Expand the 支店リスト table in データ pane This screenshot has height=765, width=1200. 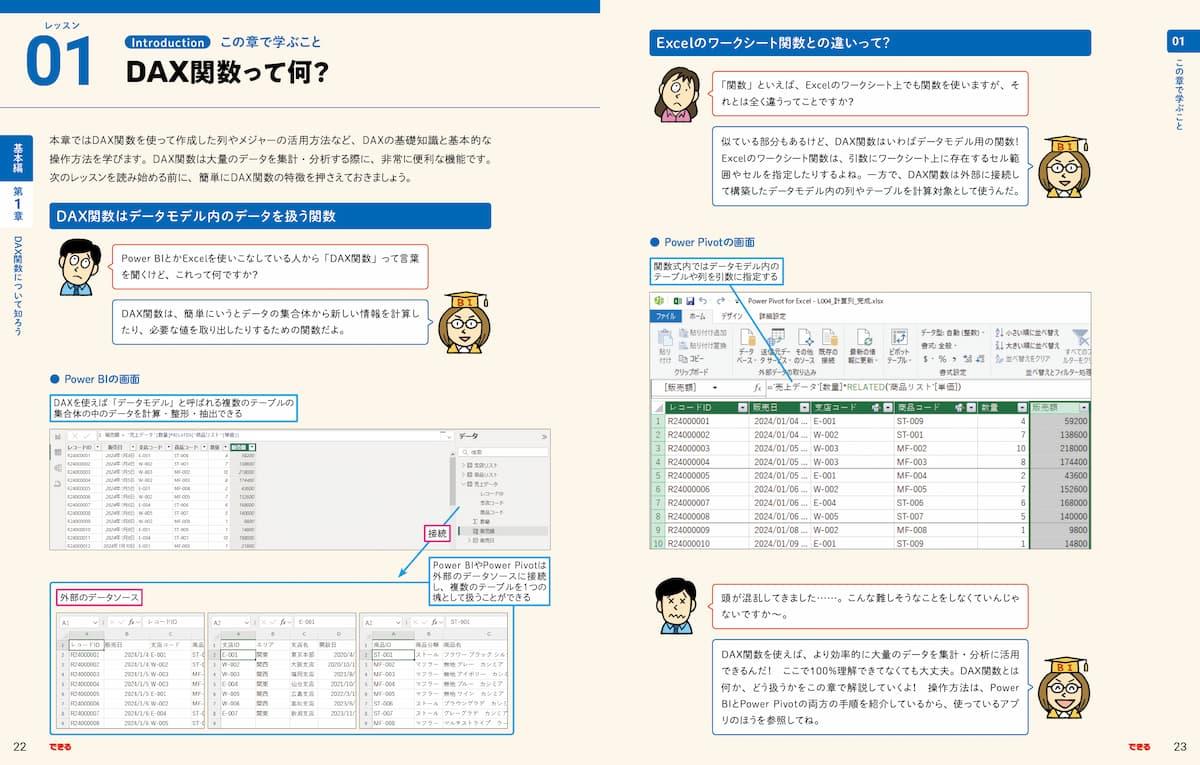[463, 465]
